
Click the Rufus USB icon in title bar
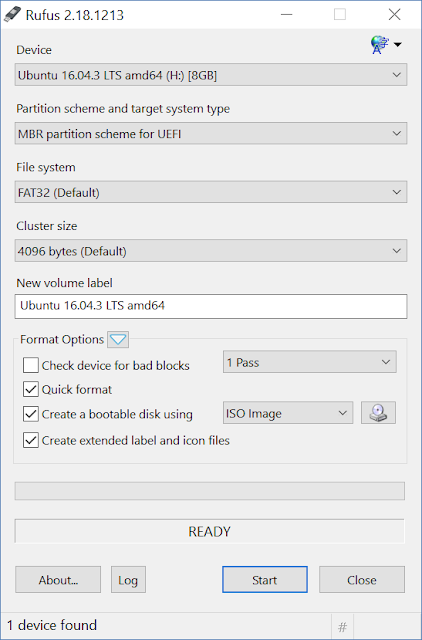tap(12, 14)
